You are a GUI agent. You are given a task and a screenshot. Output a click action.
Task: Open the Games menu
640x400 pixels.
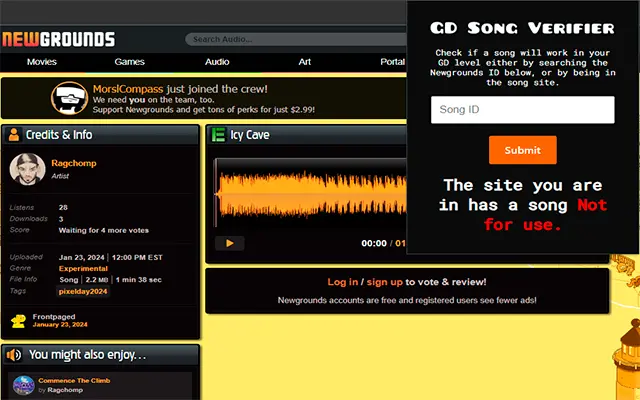[129, 62]
